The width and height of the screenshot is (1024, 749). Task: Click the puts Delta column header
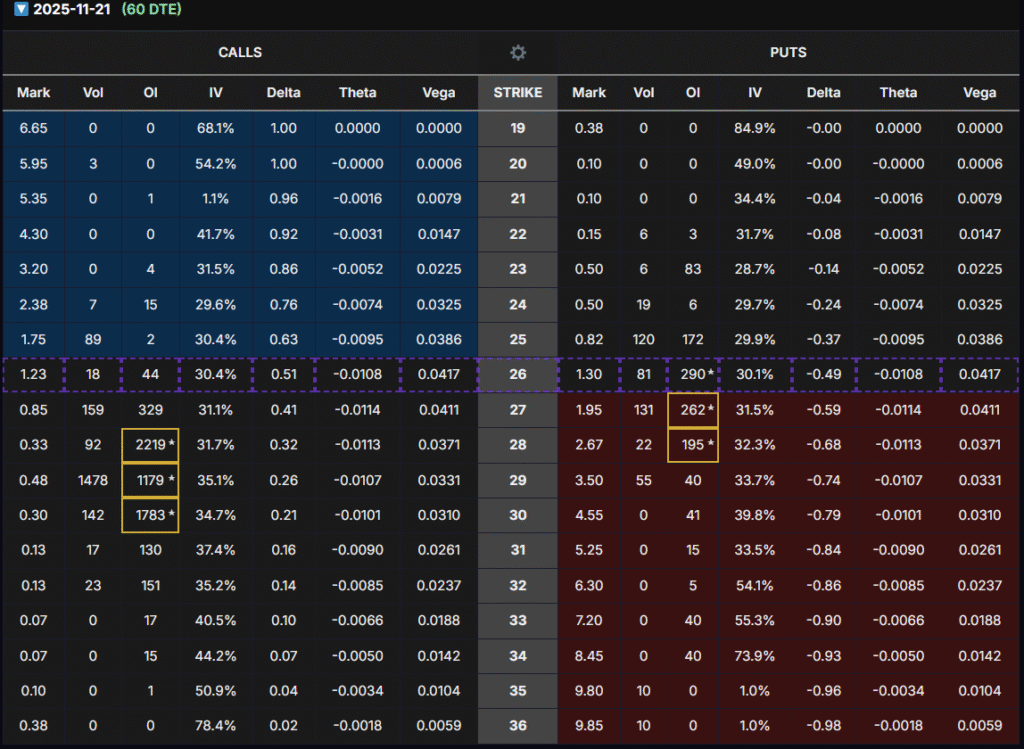(x=823, y=93)
